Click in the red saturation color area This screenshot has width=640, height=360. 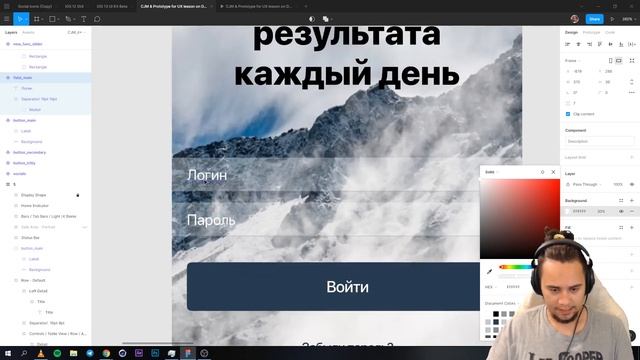point(520,218)
